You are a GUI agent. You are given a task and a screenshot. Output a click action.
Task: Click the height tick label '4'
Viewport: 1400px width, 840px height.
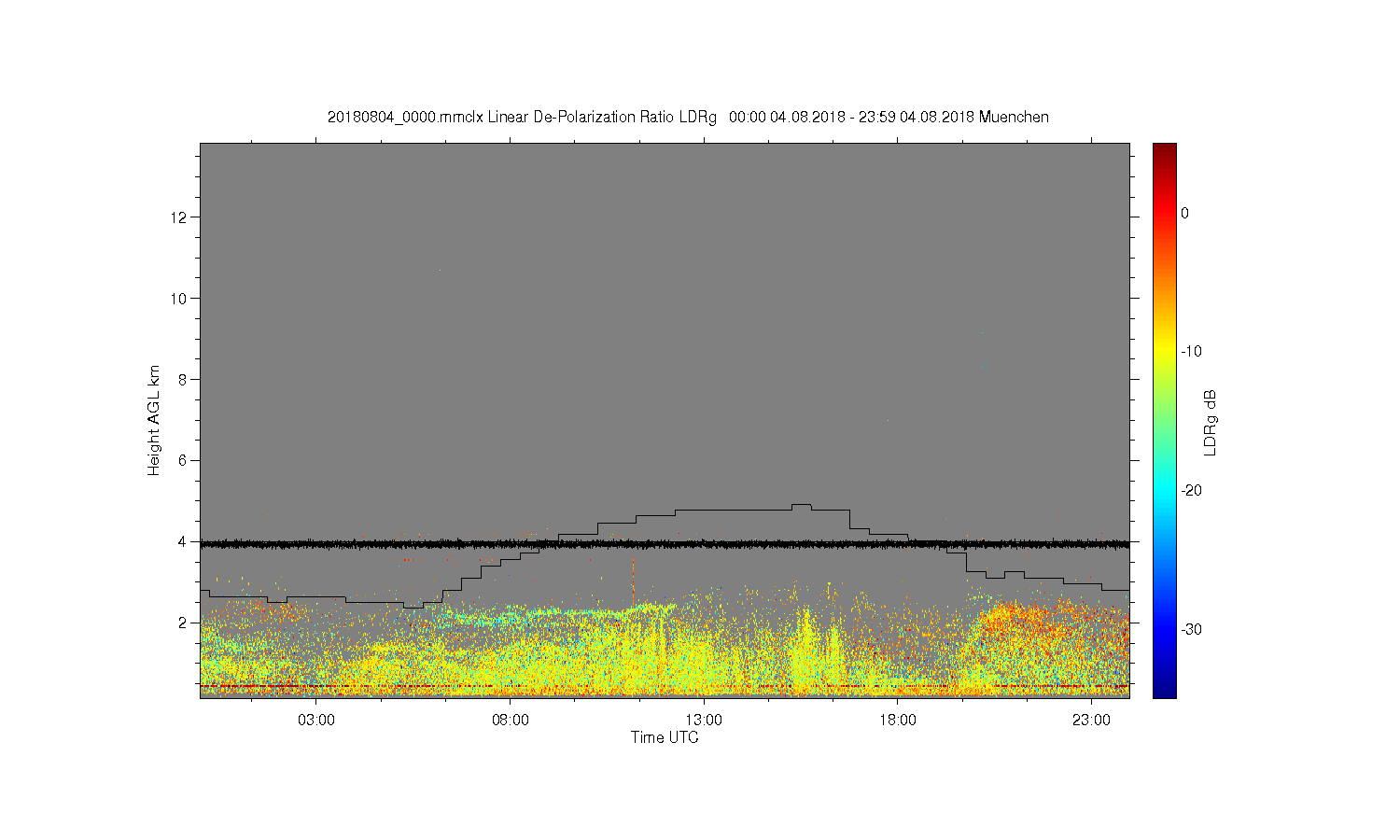coord(184,541)
